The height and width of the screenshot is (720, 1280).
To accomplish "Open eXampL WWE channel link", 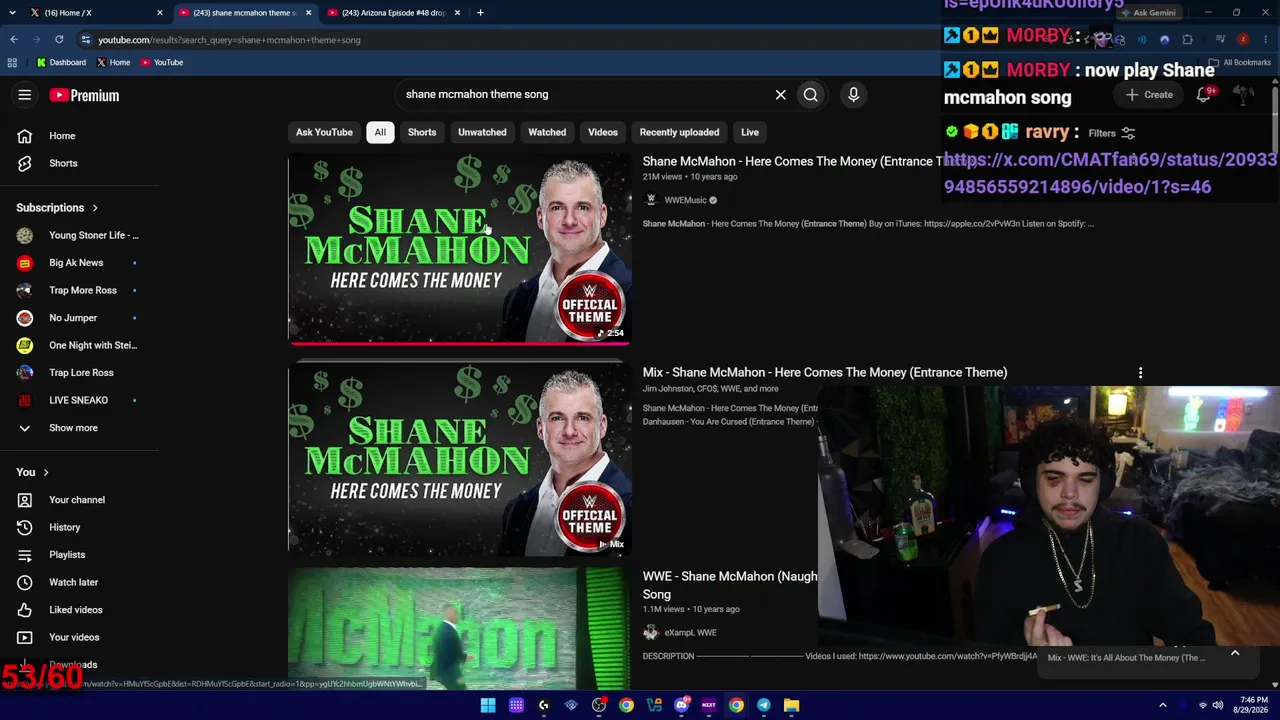I will tap(690, 633).
